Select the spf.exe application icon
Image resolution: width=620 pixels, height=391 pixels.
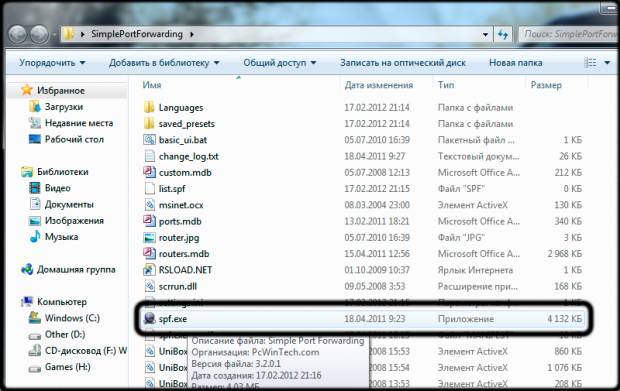tap(149, 318)
